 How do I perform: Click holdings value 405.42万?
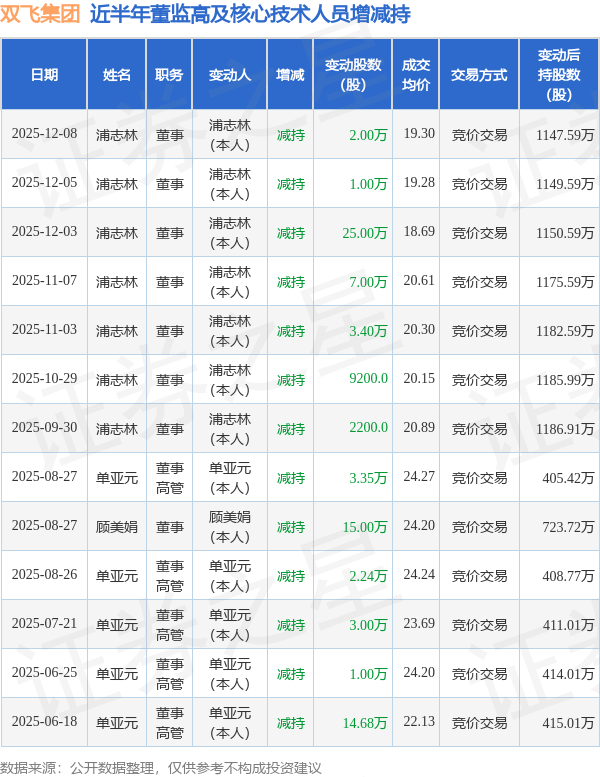(x=568, y=478)
